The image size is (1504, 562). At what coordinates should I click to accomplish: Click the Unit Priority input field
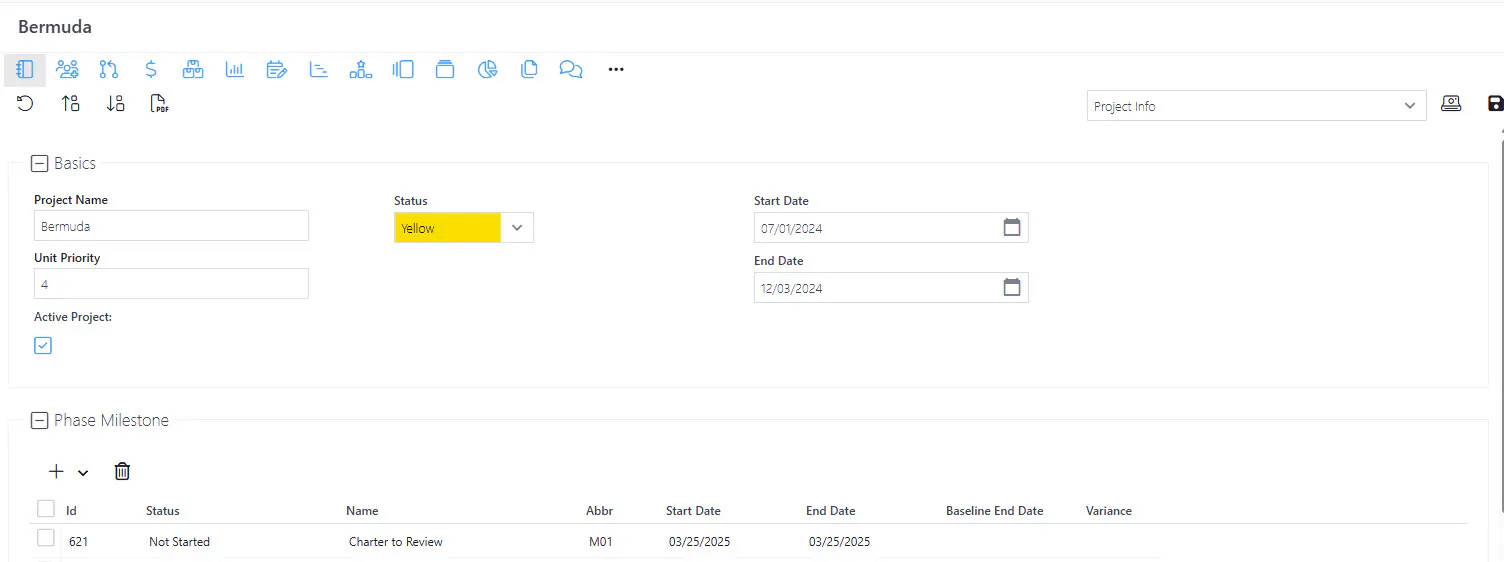pos(171,284)
